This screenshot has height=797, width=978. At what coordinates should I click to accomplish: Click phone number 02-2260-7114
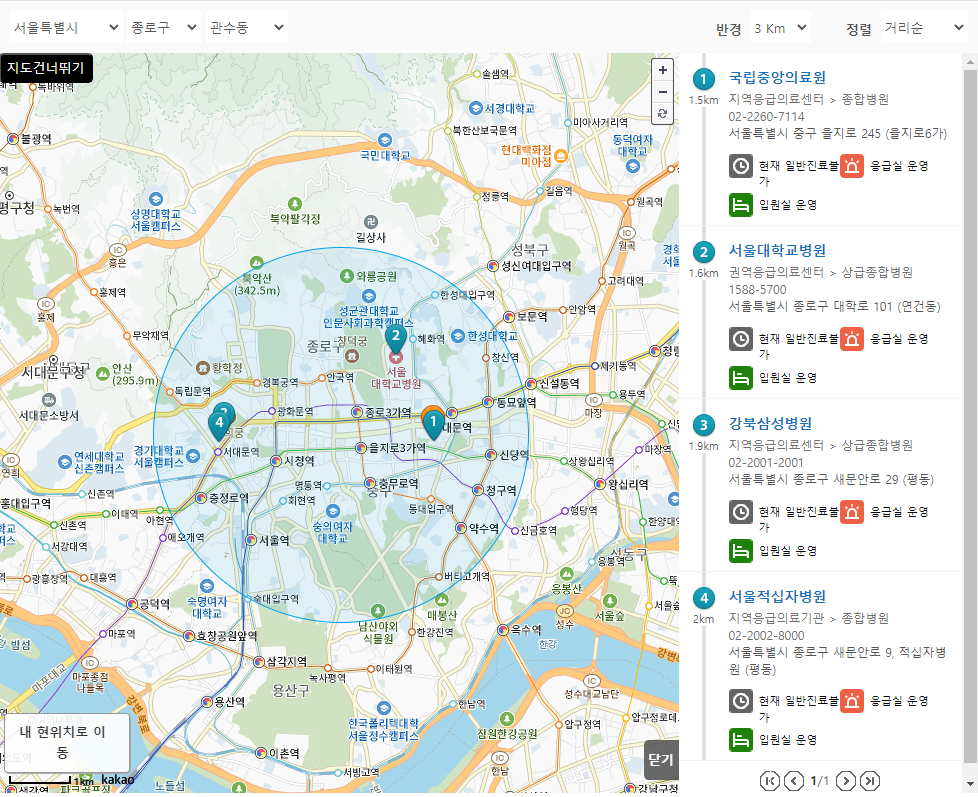(767, 117)
